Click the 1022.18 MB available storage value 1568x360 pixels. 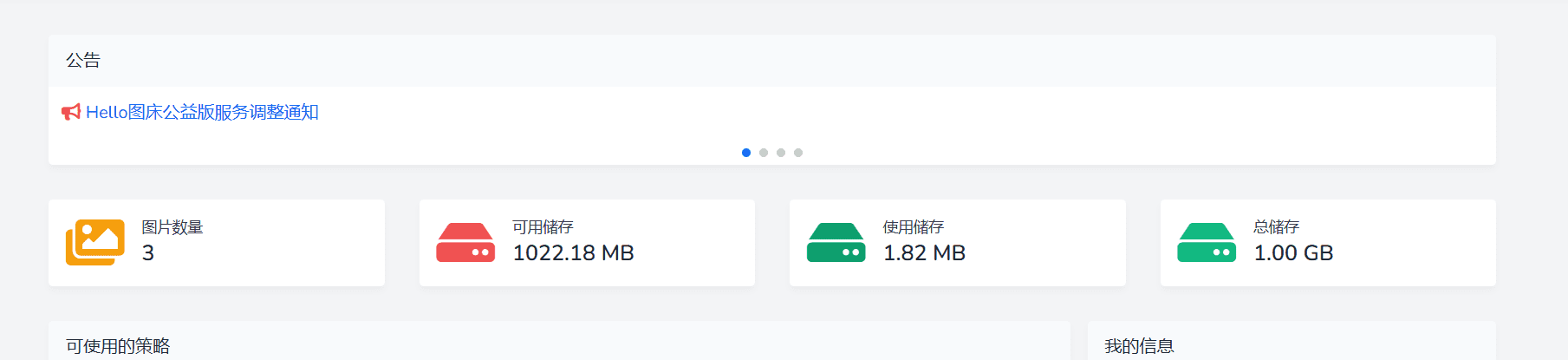pyautogui.click(x=573, y=253)
